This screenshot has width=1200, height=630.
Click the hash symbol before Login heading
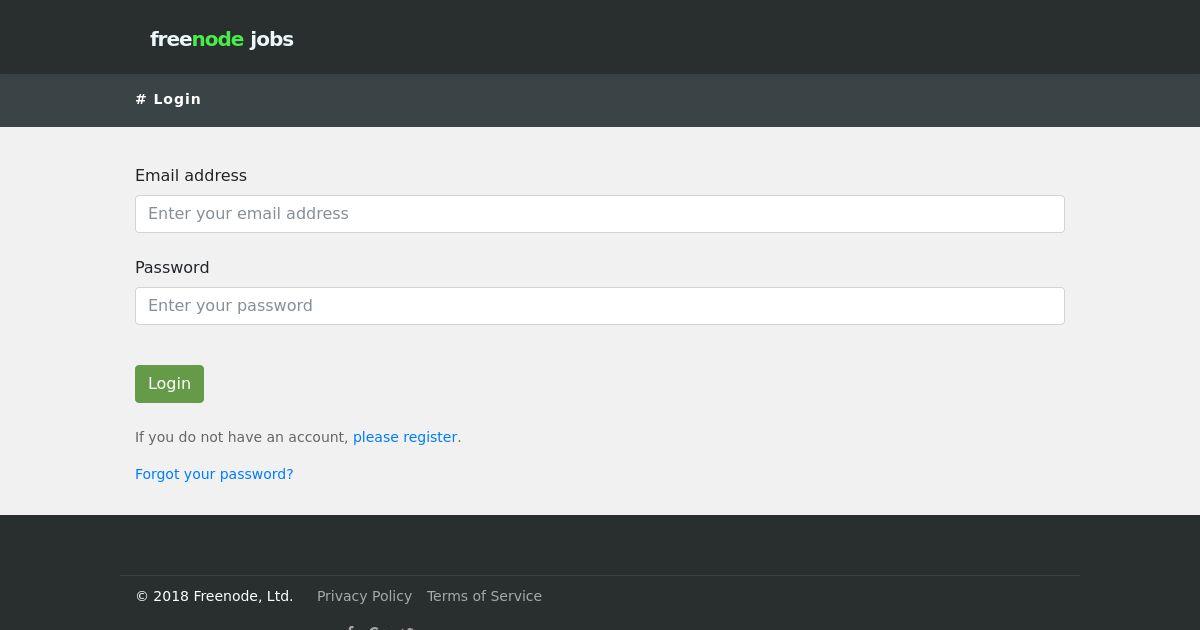pos(141,99)
